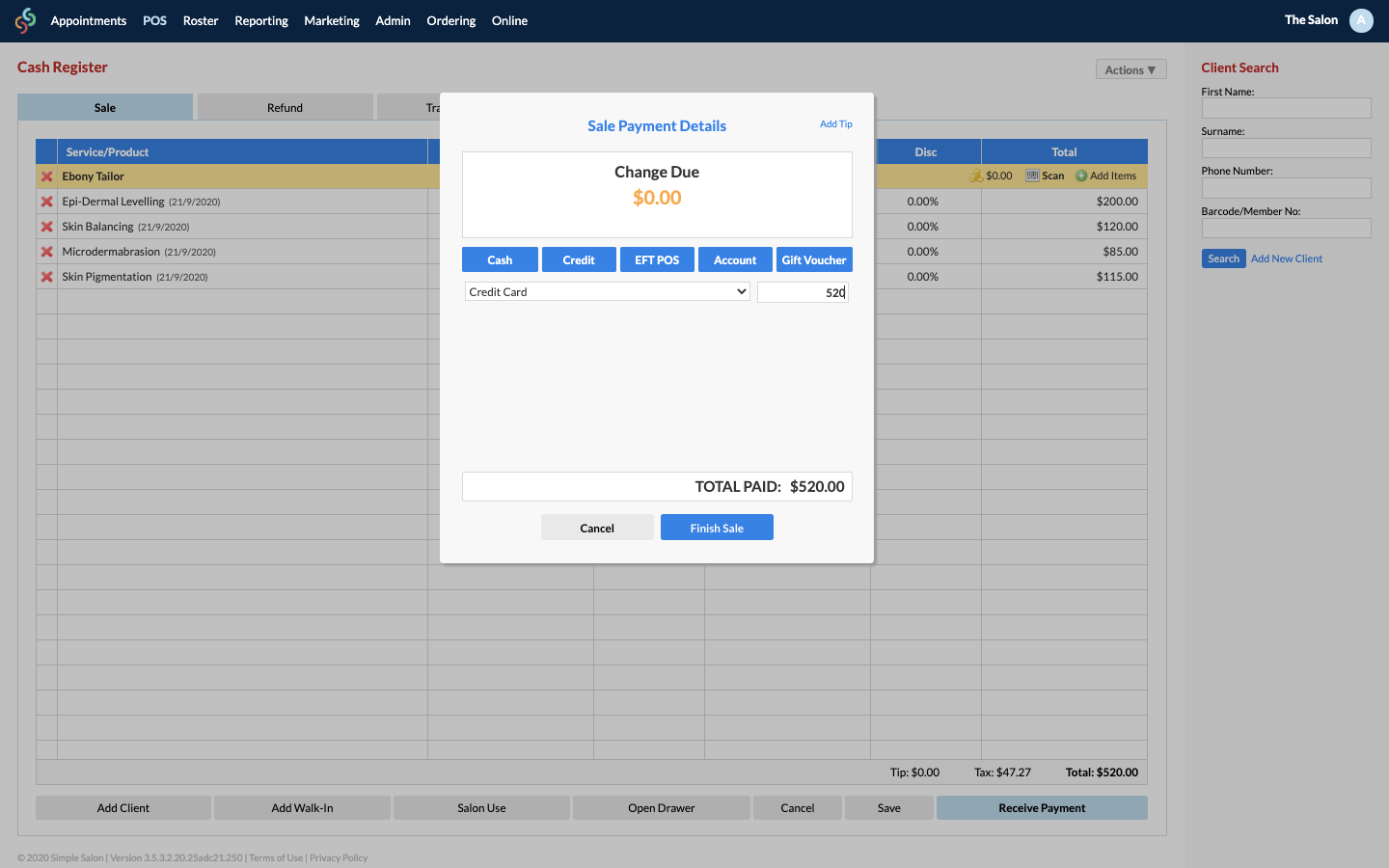Delete Skin Pigmentation line with red X
This screenshot has height=868, width=1389.
click(46, 277)
